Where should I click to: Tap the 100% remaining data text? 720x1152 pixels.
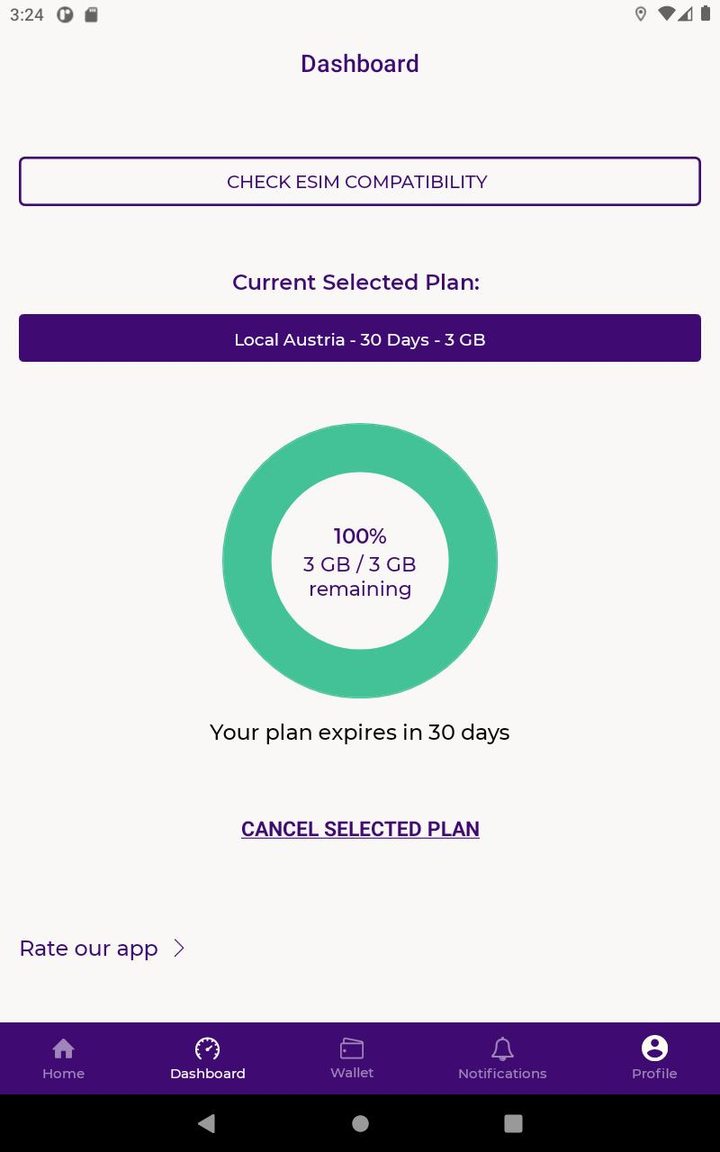pyautogui.click(x=360, y=536)
